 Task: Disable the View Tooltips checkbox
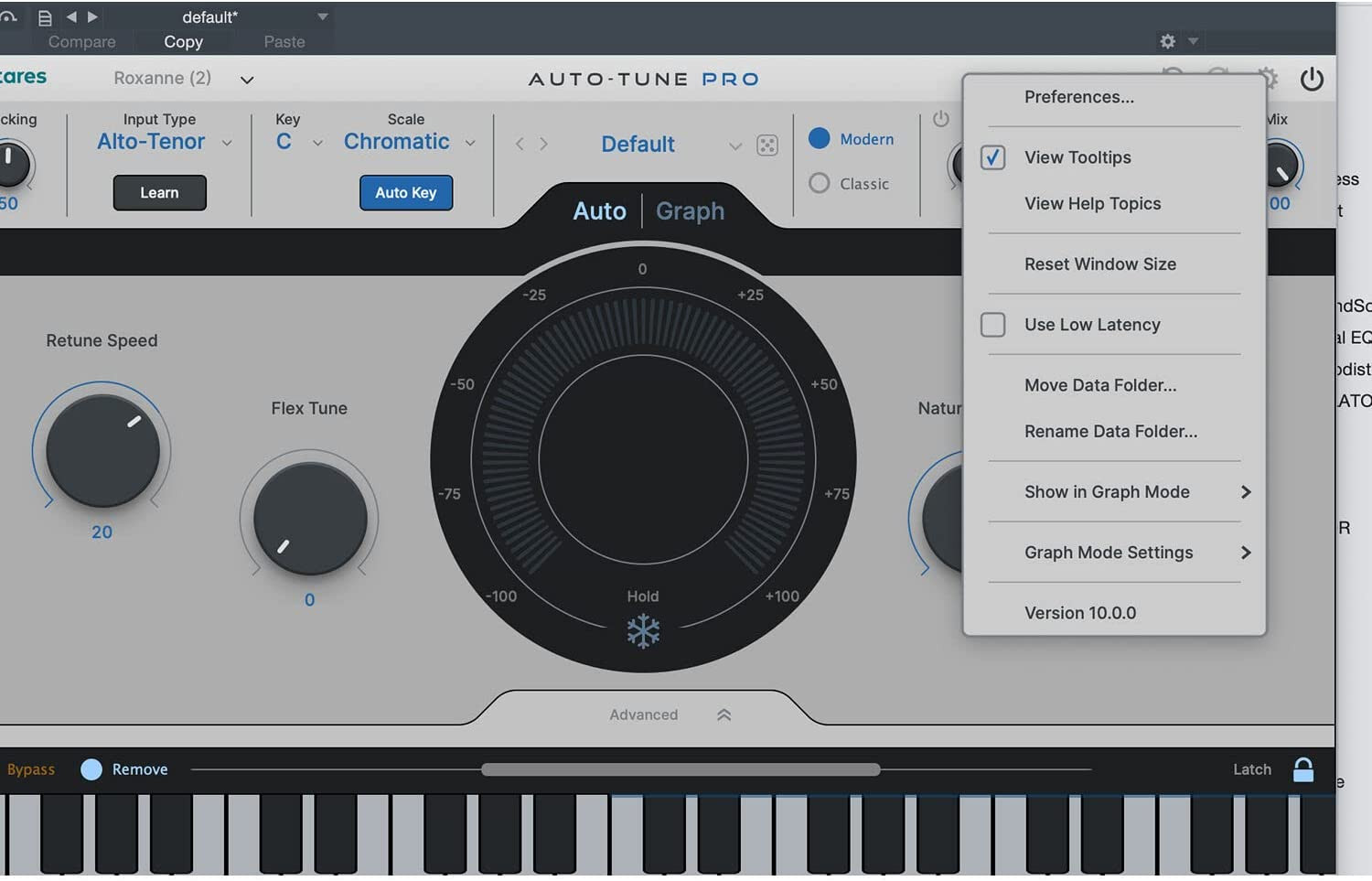[993, 157]
